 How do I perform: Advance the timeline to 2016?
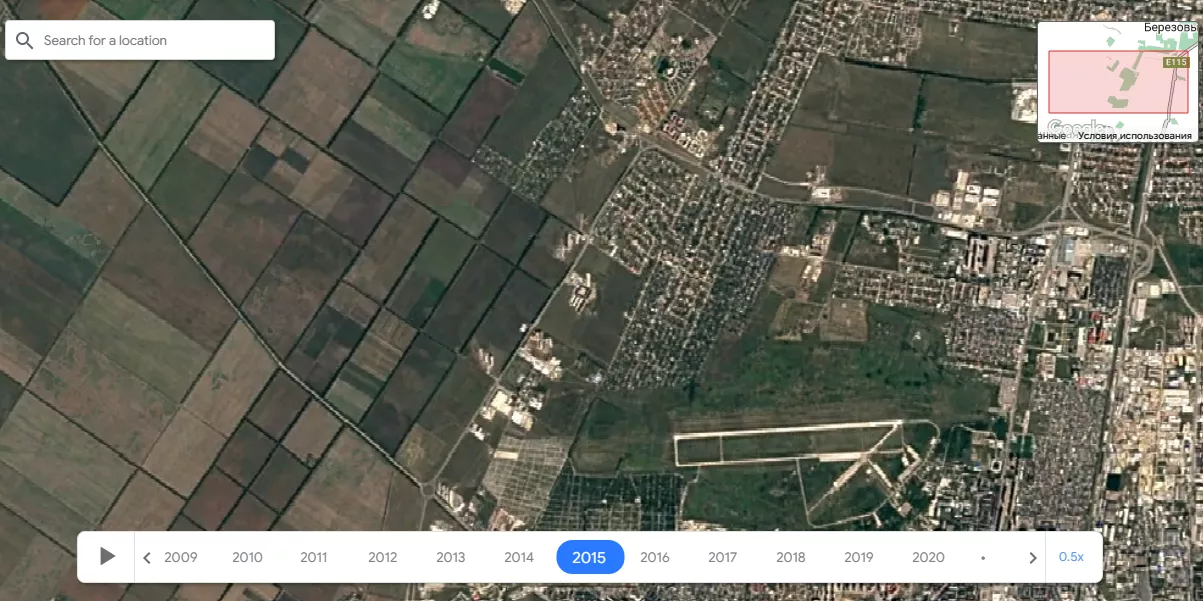point(655,558)
